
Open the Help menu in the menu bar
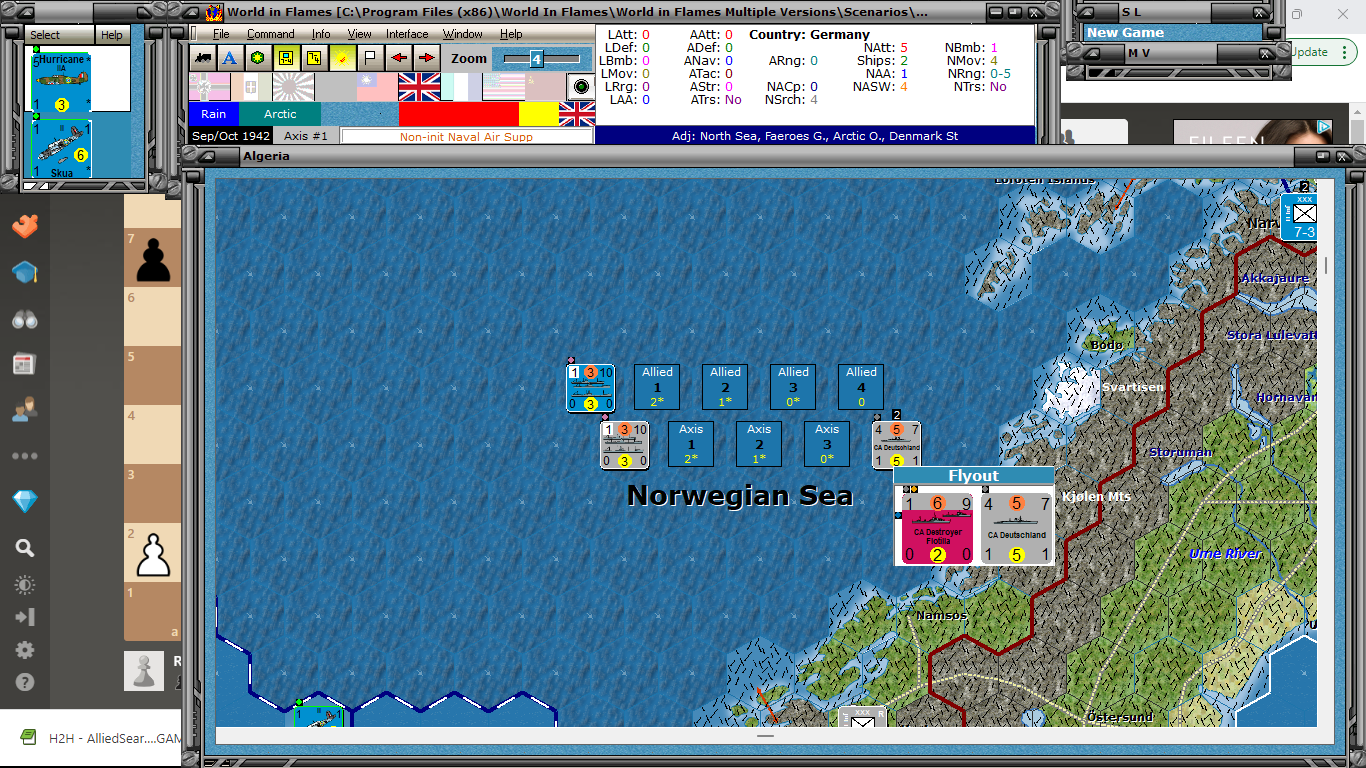(511, 34)
